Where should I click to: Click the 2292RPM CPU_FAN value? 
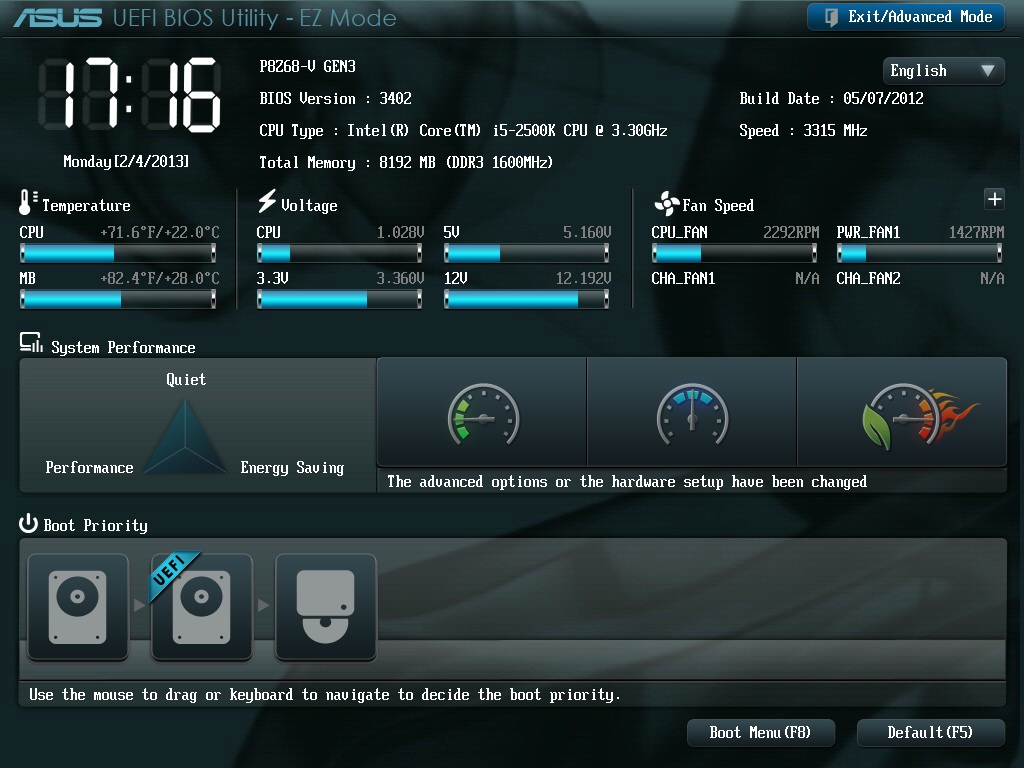pyautogui.click(x=791, y=232)
